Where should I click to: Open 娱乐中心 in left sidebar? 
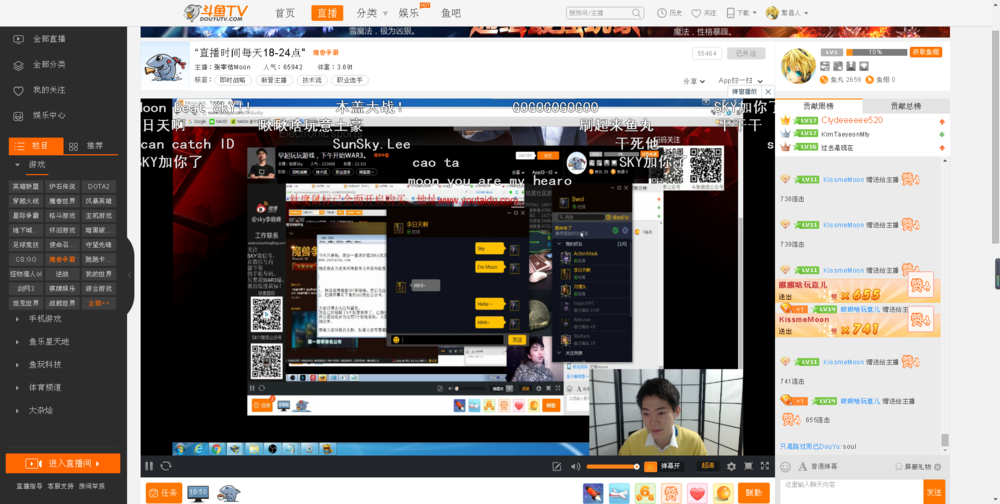click(48, 115)
